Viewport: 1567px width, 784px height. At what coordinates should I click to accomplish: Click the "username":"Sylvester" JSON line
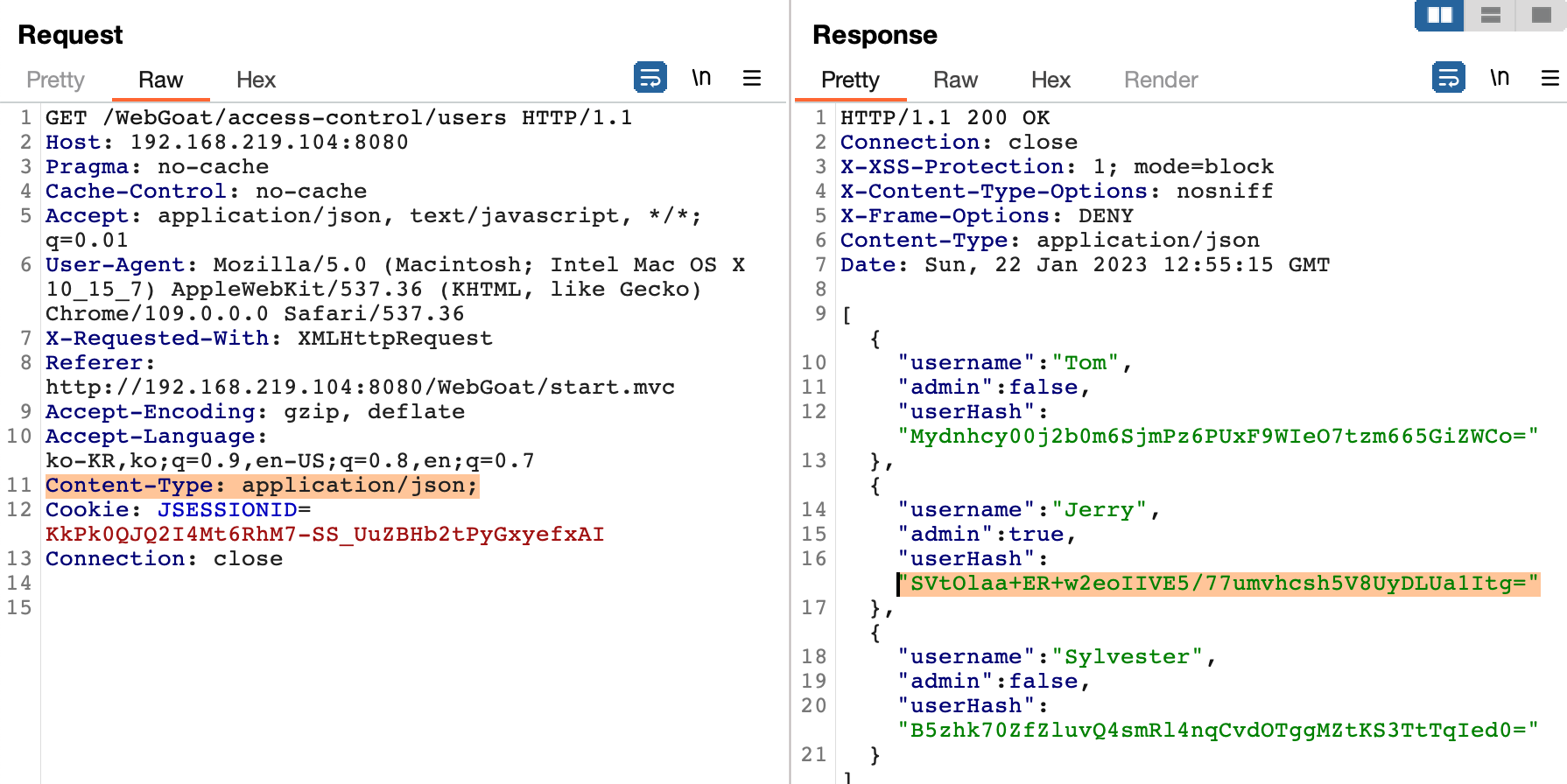click(1057, 656)
